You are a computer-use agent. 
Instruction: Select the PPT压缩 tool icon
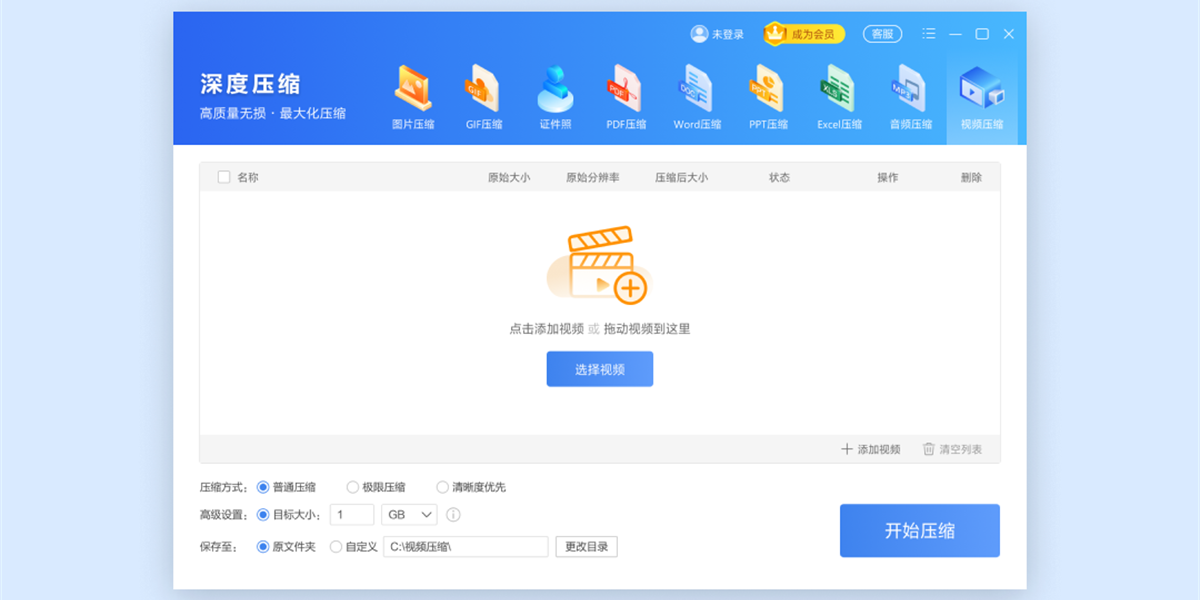[x=767, y=95]
